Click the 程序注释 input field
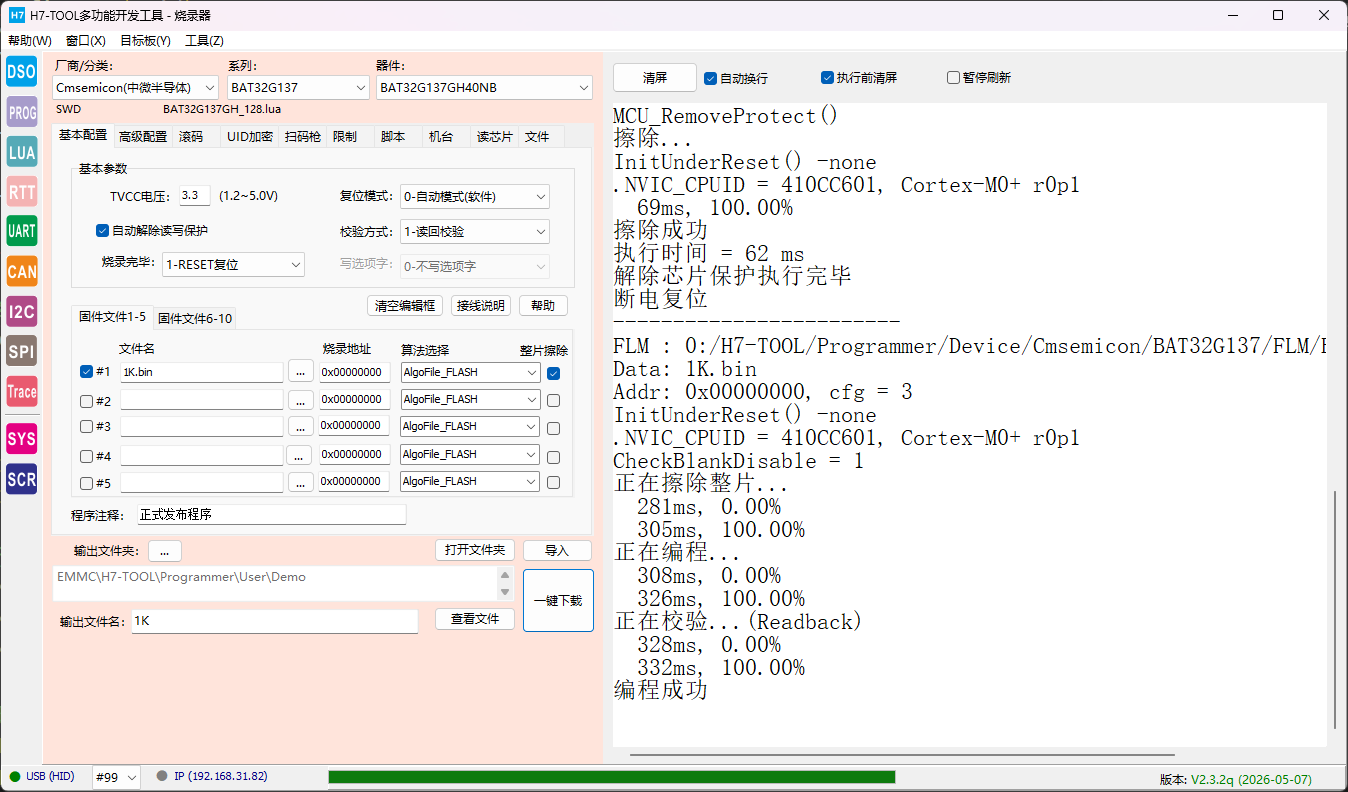 click(272, 514)
